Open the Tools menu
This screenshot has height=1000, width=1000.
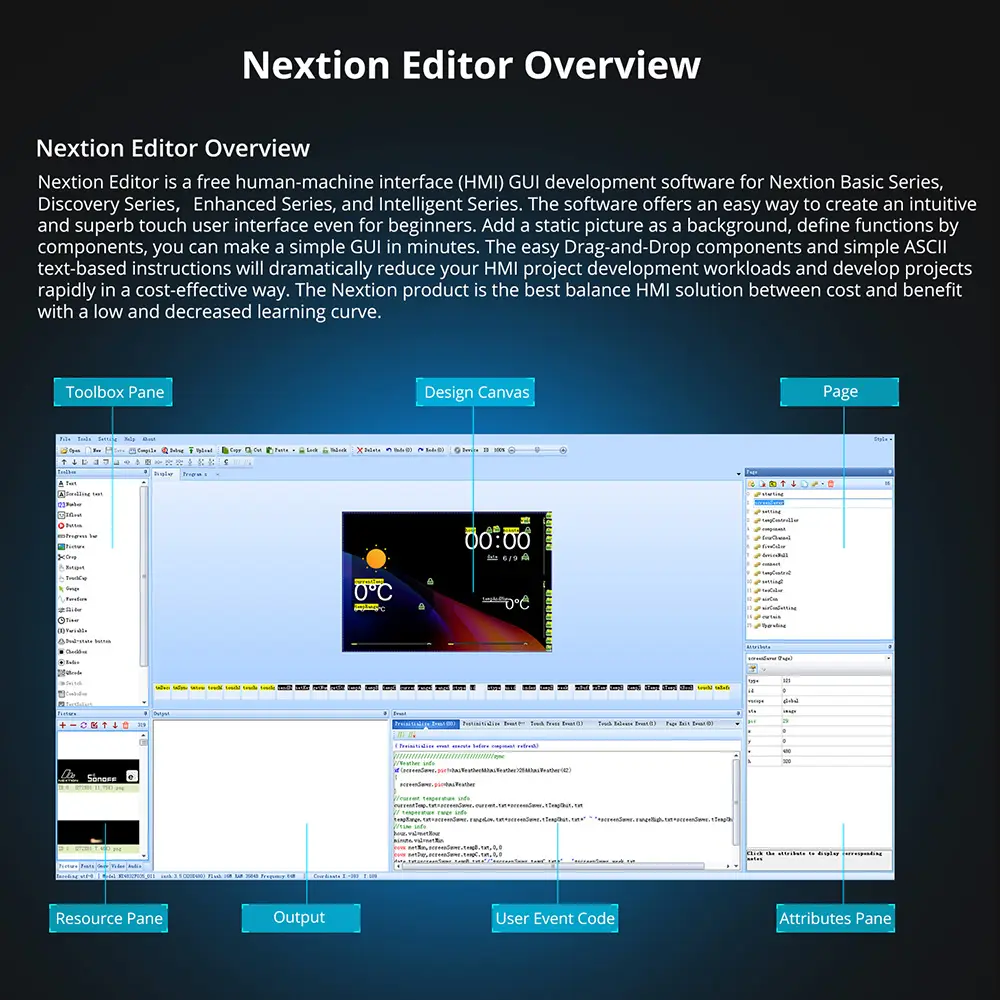(x=83, y=439)
